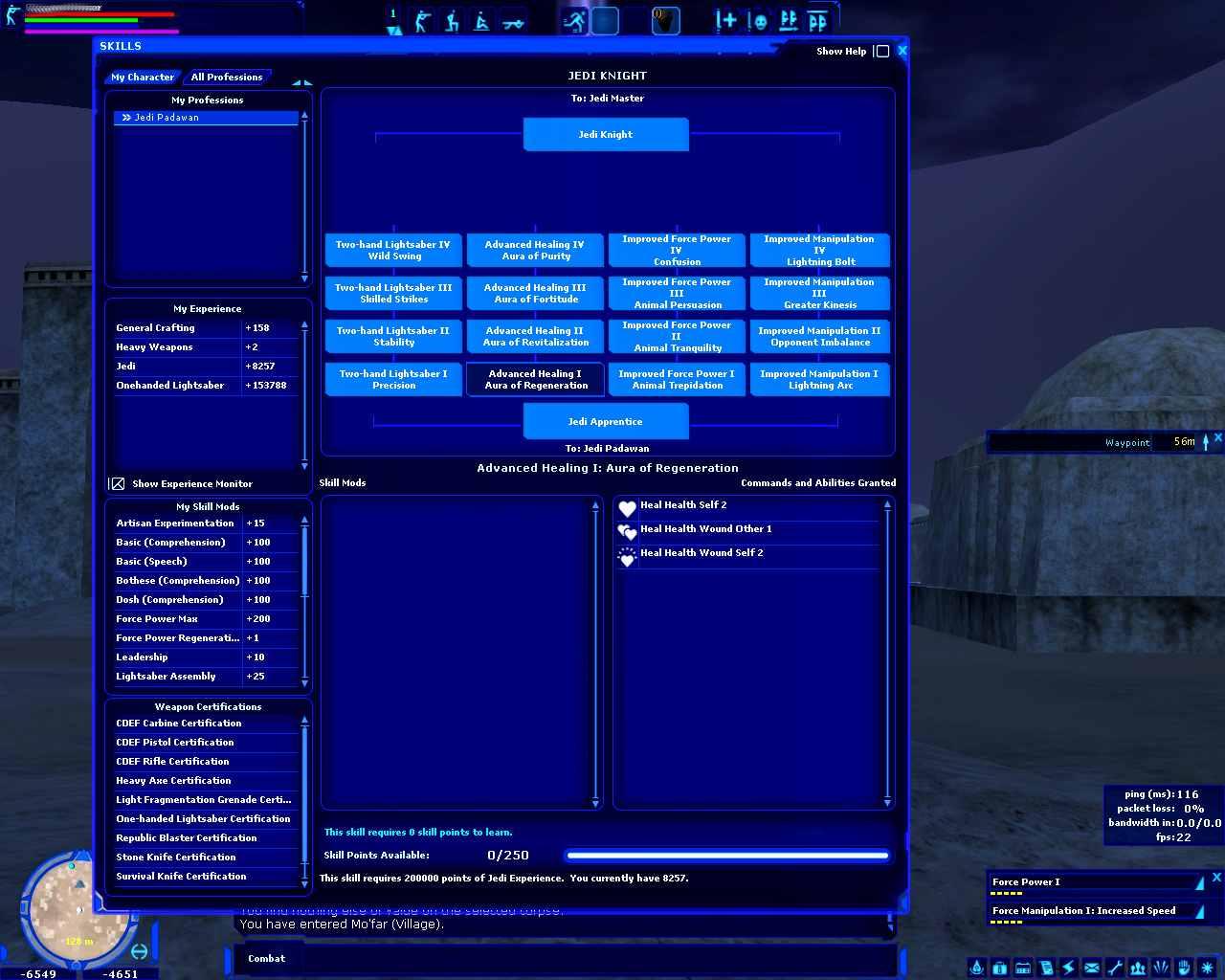Toggle the Show Help checkbox
This screenshot has height=980, width=1225.
coord(882,52)
